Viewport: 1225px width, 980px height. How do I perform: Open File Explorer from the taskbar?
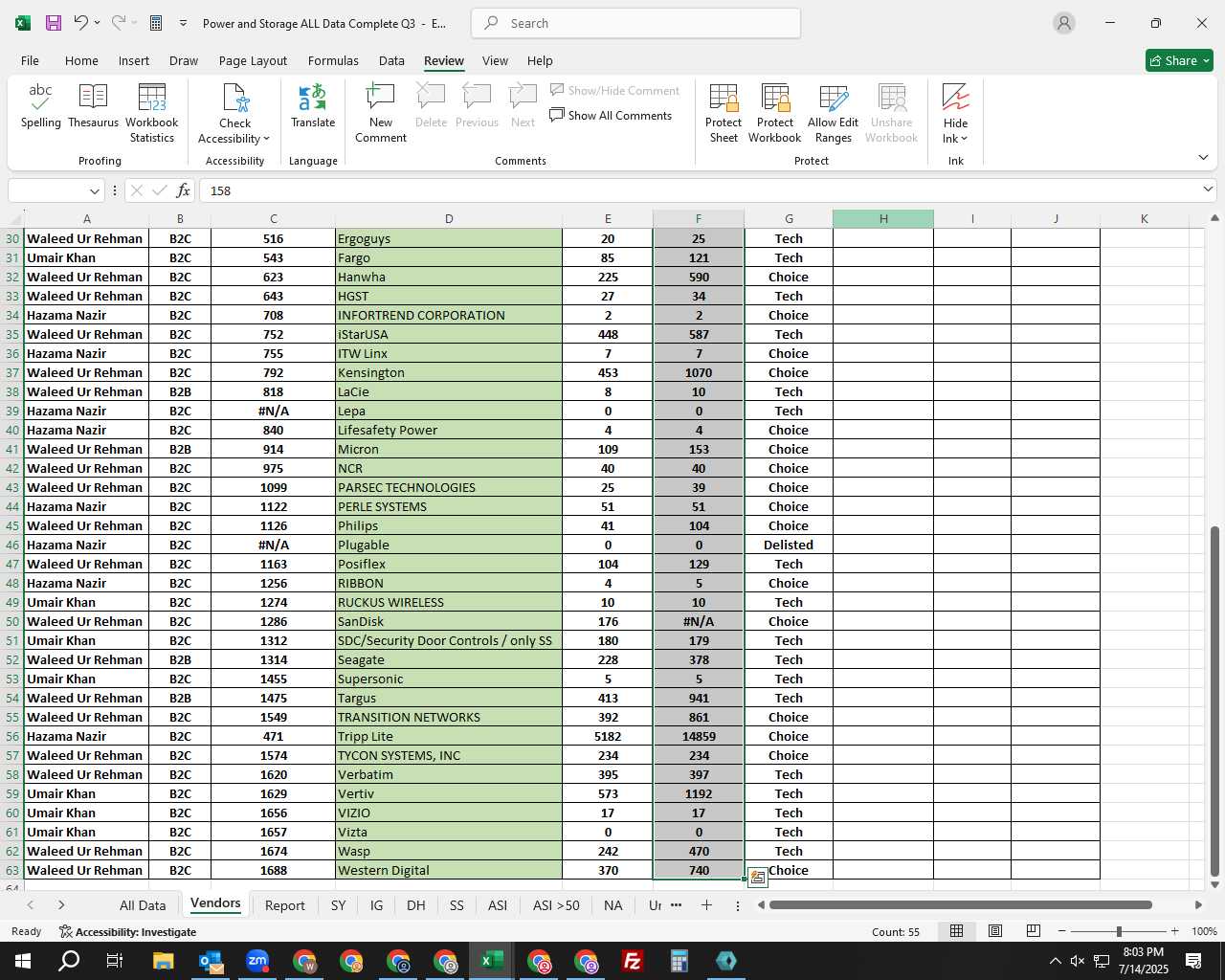click(164, 961)
